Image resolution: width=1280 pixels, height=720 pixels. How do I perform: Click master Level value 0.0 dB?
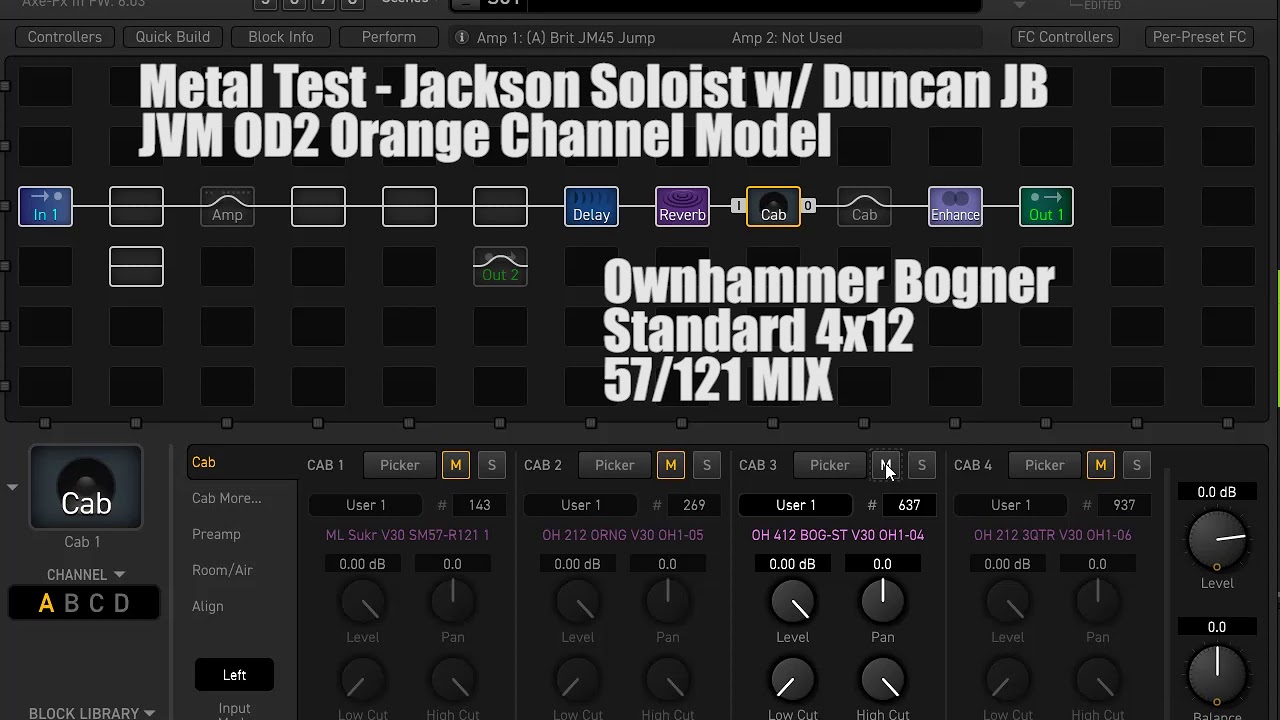(1217, 492)
